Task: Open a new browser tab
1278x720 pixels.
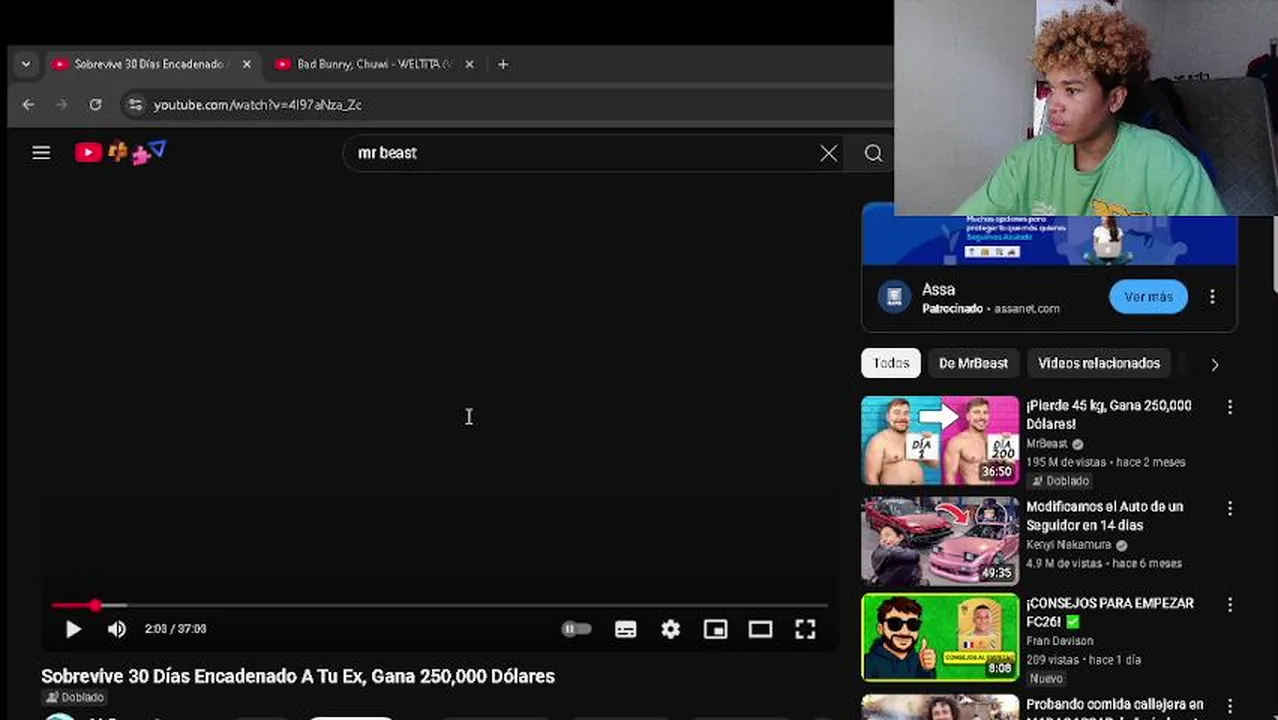Action: click(x=503, y=64)
